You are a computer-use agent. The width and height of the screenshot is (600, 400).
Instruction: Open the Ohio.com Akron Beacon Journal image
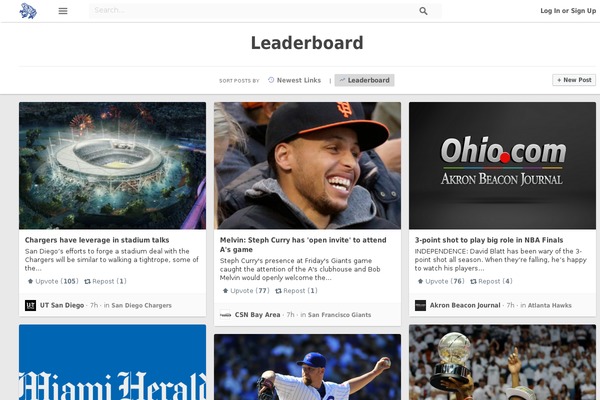click(502, 165)
